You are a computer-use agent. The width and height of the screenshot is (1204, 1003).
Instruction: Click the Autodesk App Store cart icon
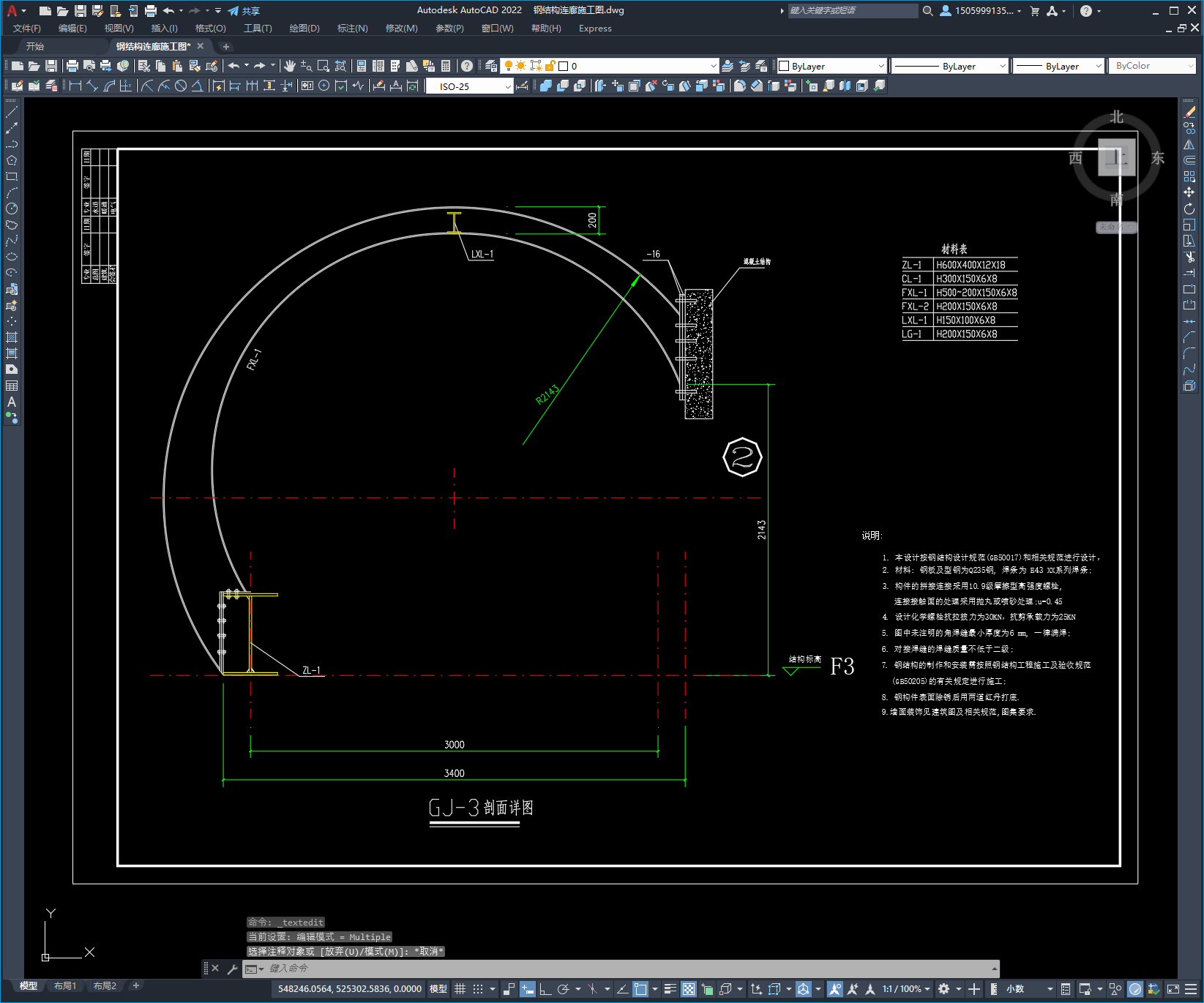(x=1034, y=11)
